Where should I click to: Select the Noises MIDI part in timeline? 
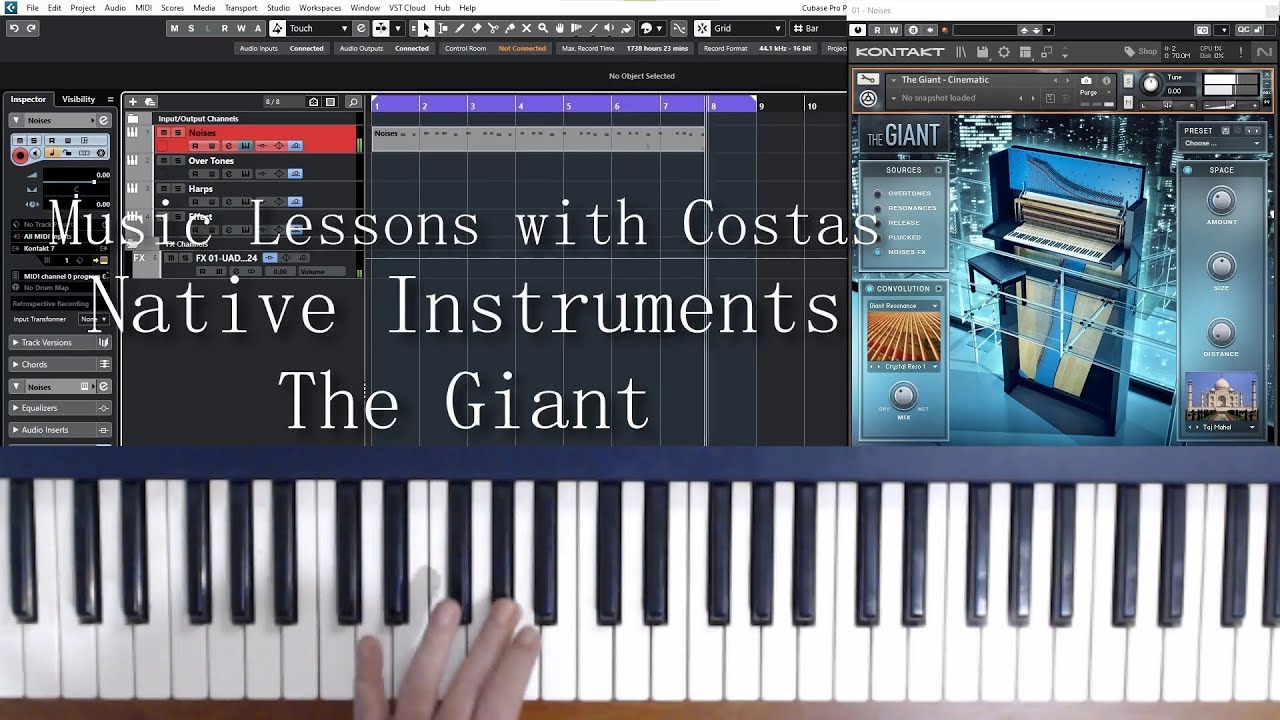pos(538,139)
